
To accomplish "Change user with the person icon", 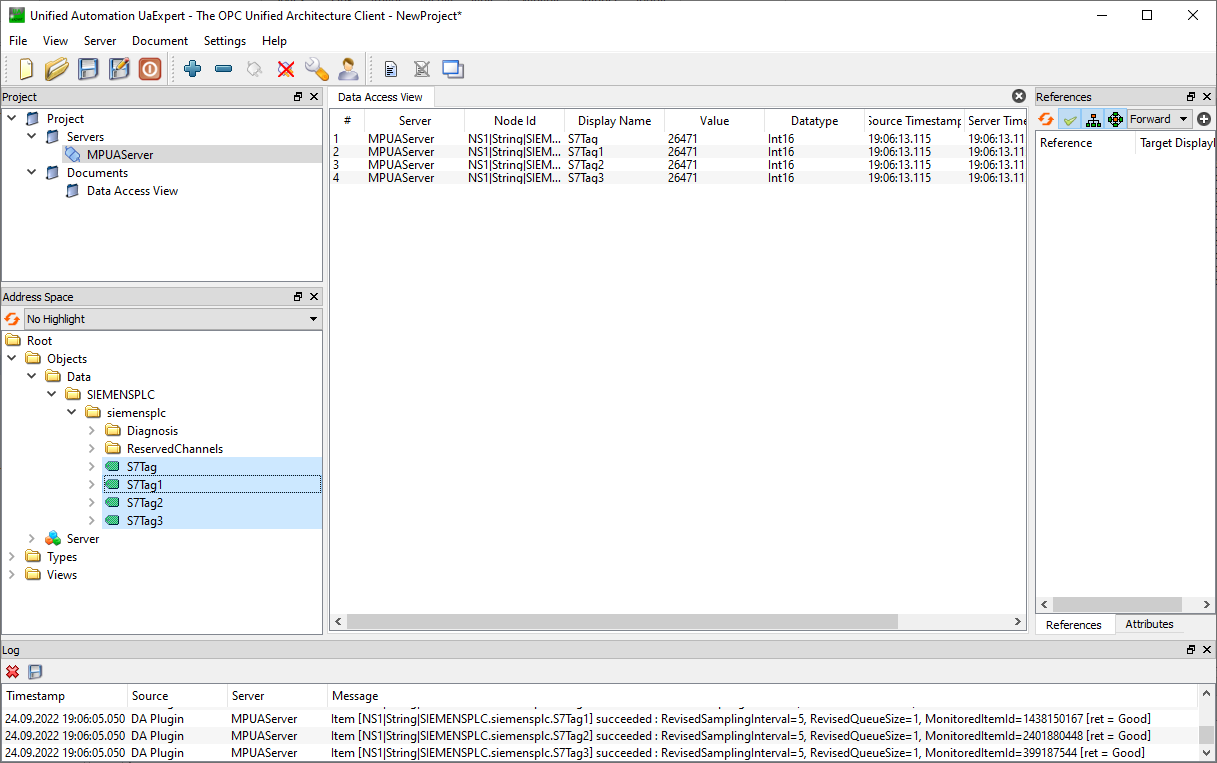I will (348, 69).
